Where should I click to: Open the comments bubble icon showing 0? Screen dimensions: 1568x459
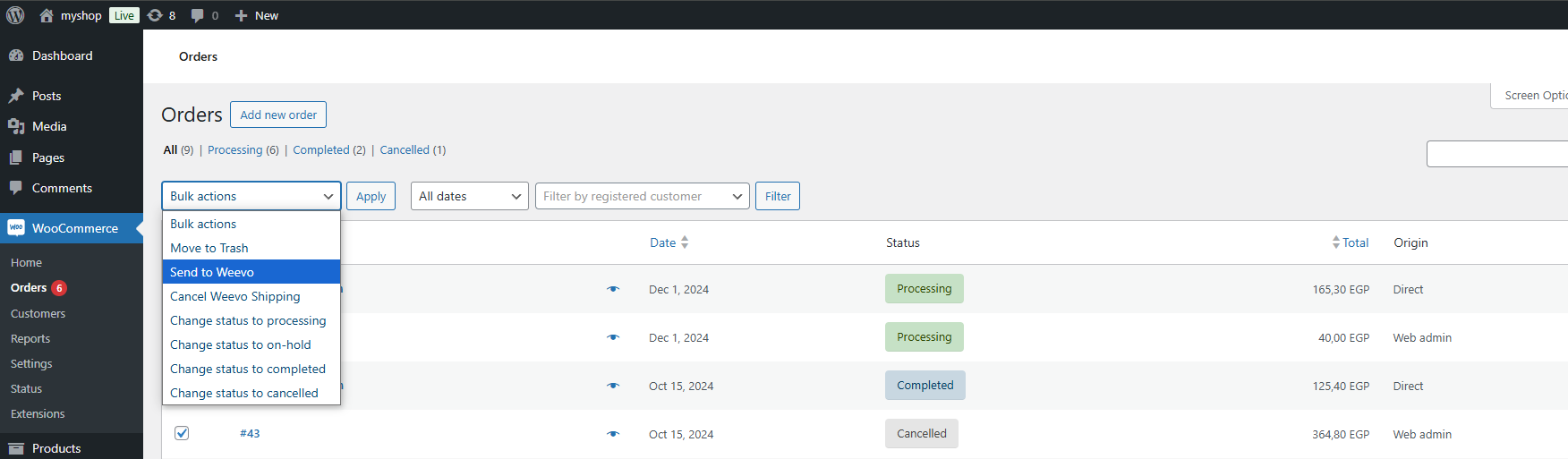tap(198, 15)
